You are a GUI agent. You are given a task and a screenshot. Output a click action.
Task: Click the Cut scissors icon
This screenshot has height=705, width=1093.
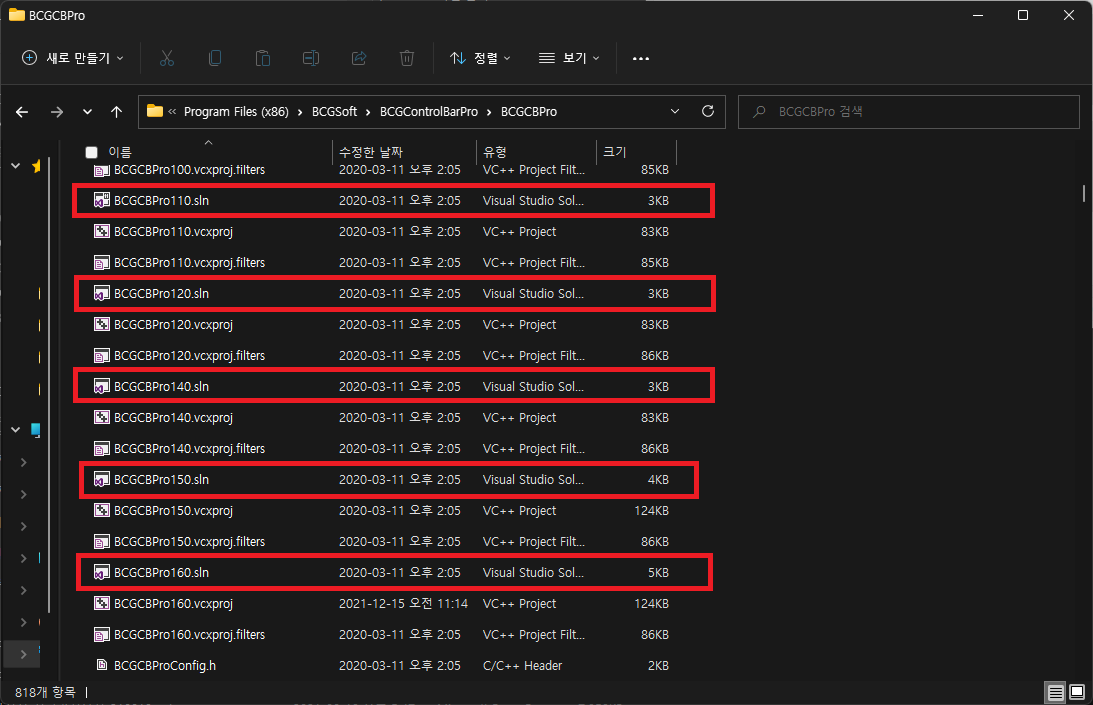coord(167,59)
